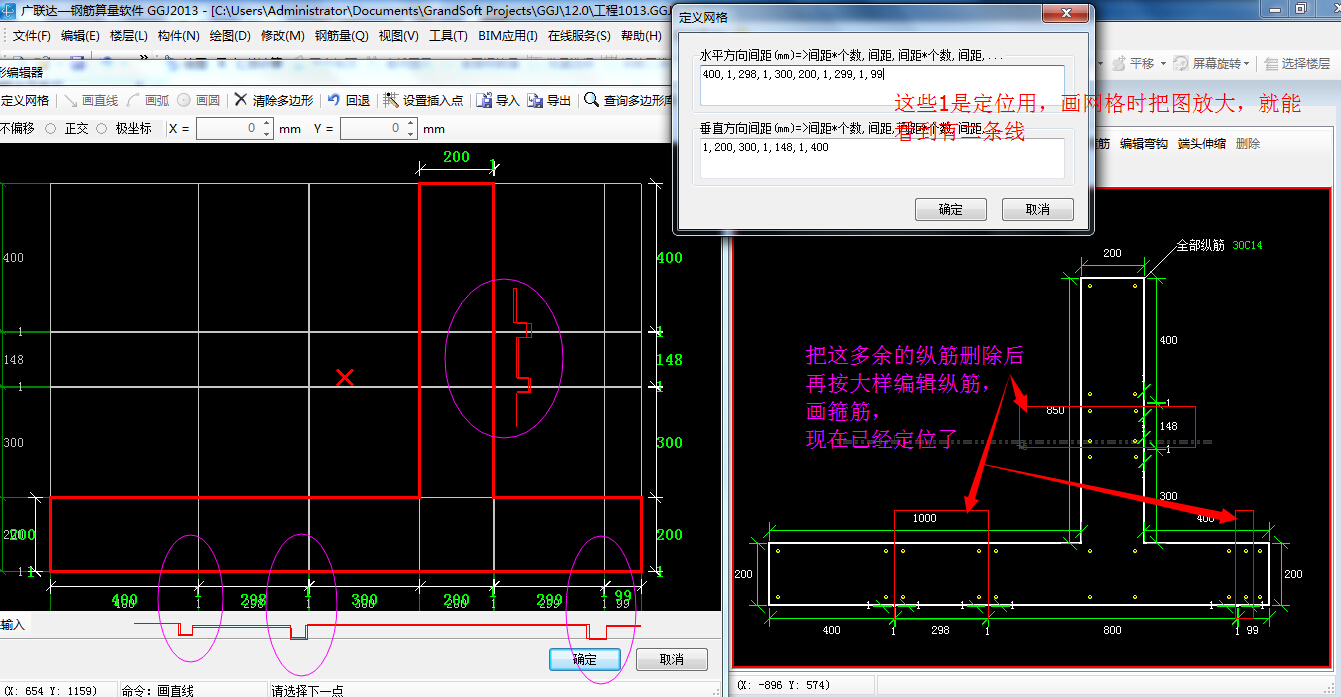Click the 命令: 画直线 status text
This screenshot has height=697, width=1341.
tap(158, 690)
